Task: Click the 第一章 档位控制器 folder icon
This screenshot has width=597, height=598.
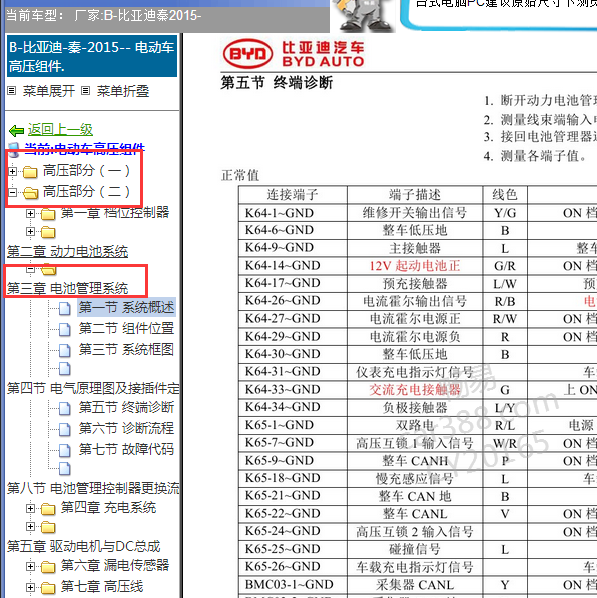Action: (48, 214)
